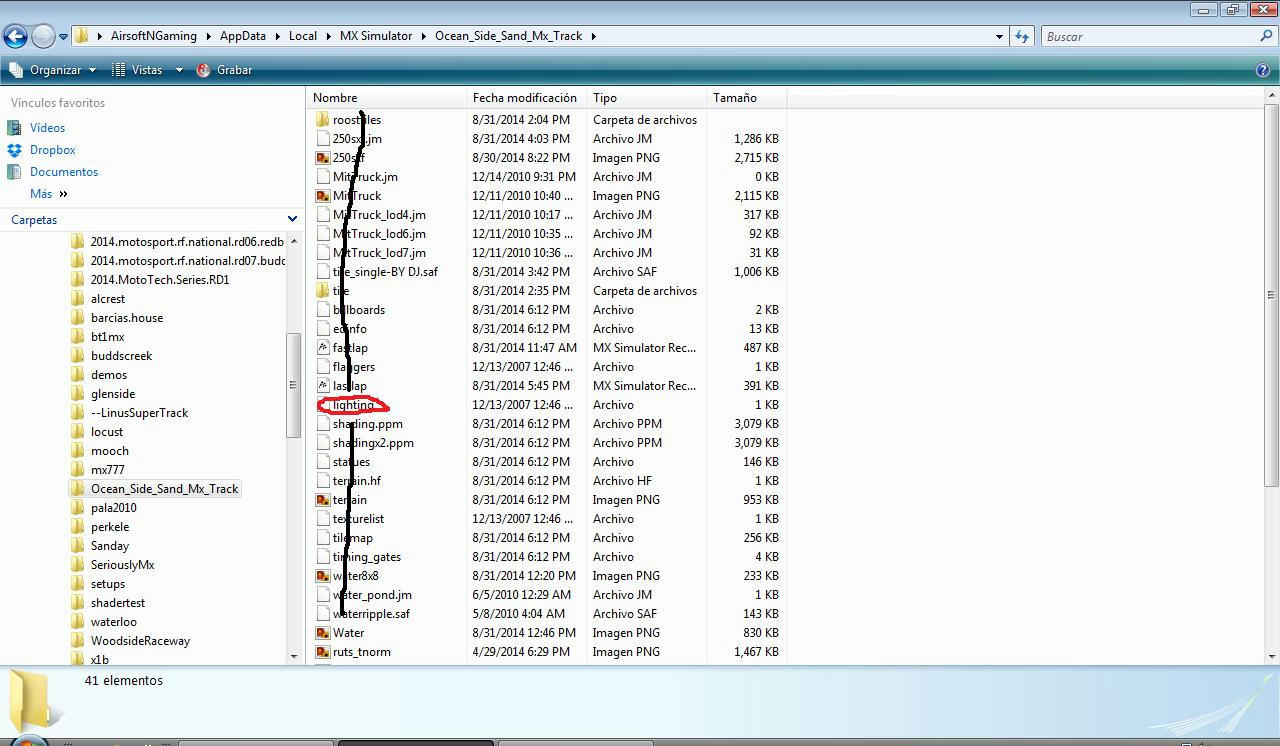Click the Back navigation arrow button

click(15, 37)
